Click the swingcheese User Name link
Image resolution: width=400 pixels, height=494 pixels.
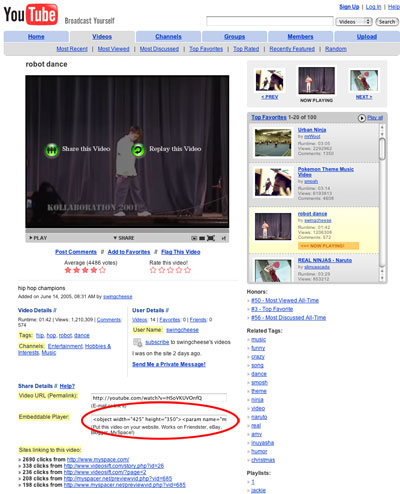[x=182, y=330]
